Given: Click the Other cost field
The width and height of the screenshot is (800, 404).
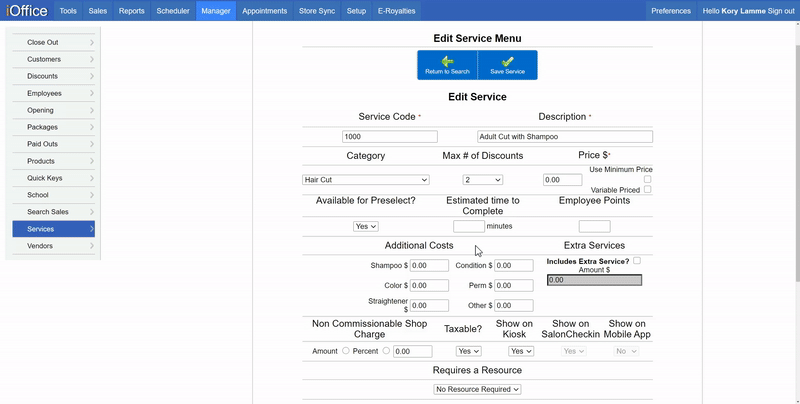Looking at the screenshot, I should pos(514,305).
